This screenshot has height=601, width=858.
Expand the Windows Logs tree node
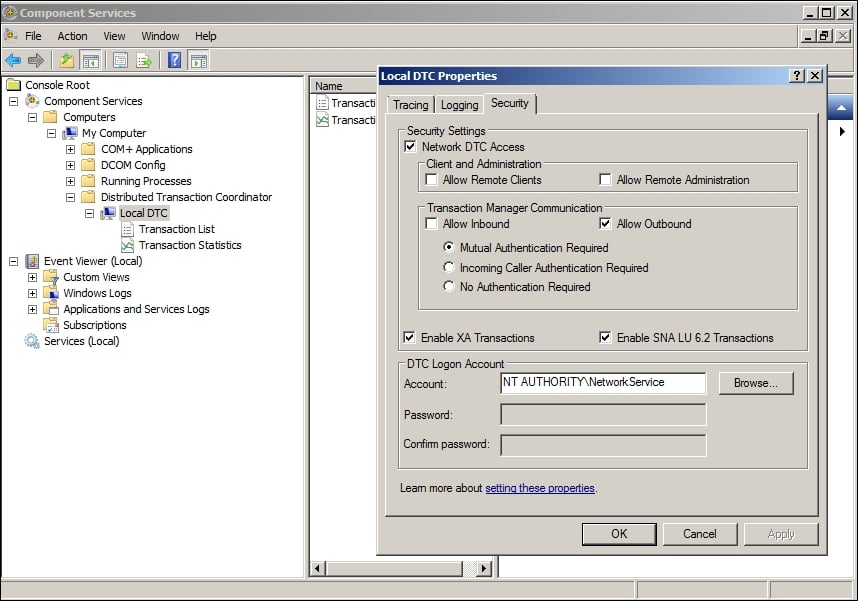click(31, 293)
